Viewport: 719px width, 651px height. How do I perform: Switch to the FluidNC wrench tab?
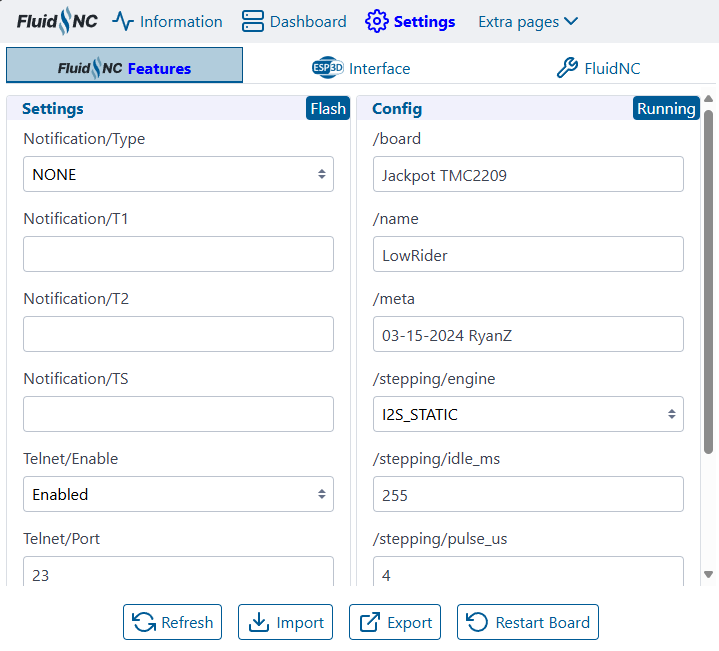tap(598, 68)
